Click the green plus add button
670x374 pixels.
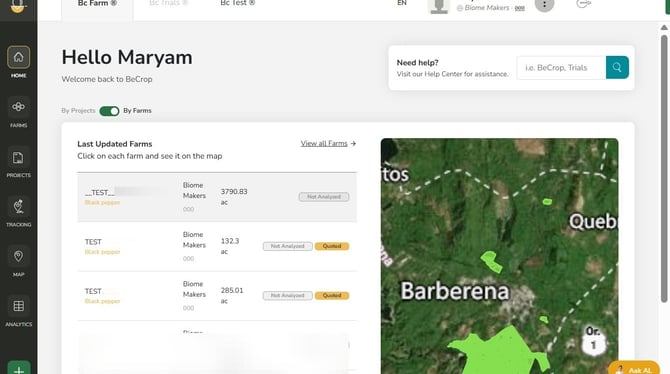(x=18, y=369)
